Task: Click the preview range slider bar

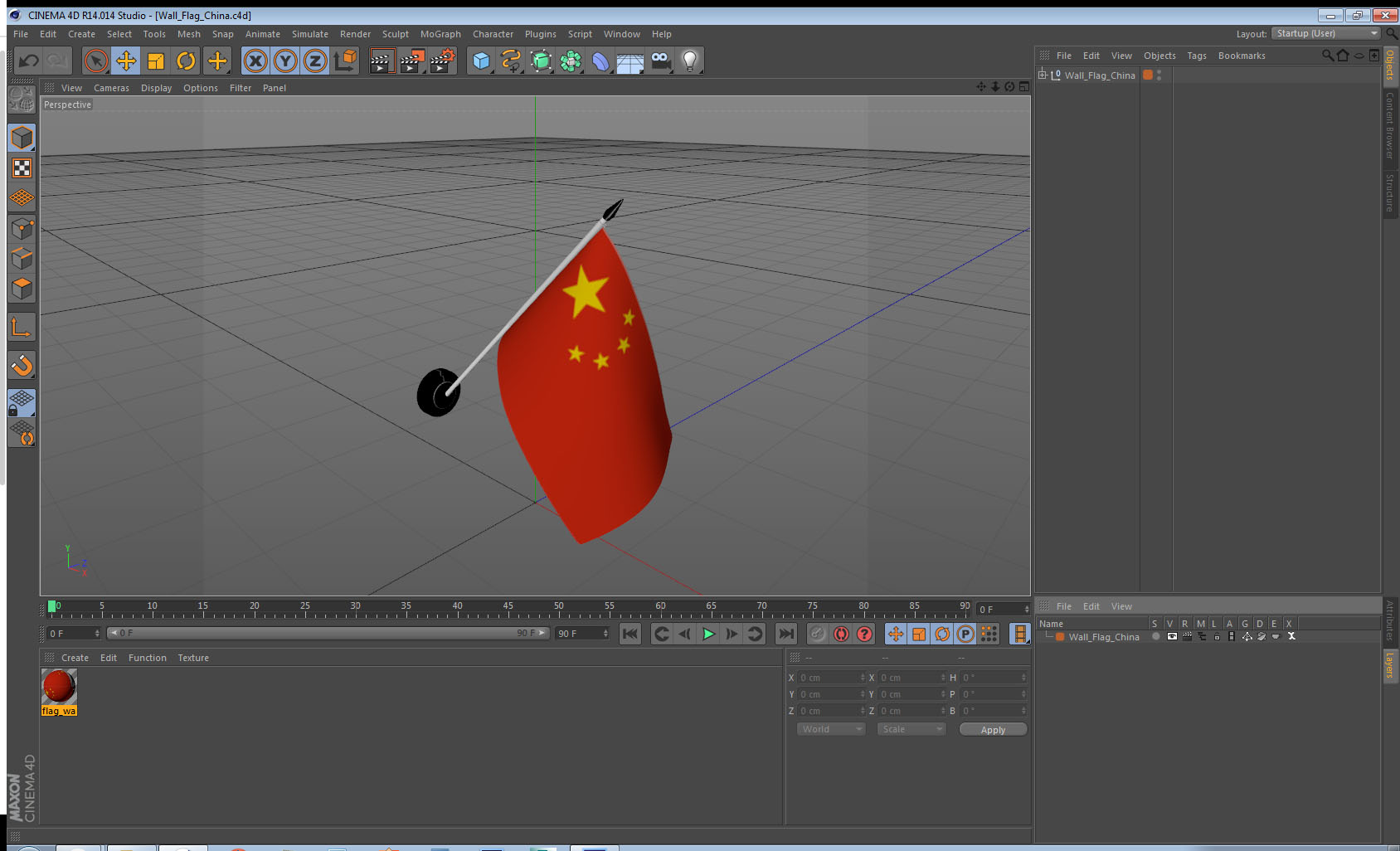Action: coord(328,633)
